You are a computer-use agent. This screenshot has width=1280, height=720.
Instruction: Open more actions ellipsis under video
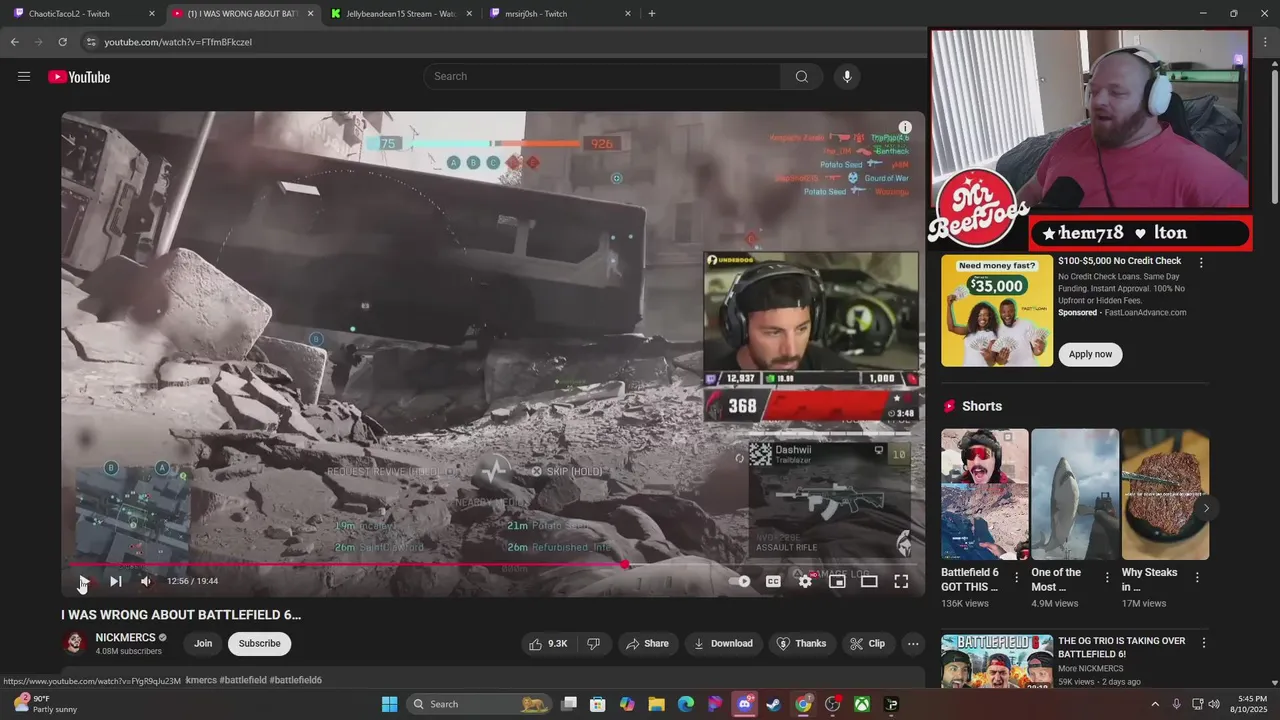point(913,644)
